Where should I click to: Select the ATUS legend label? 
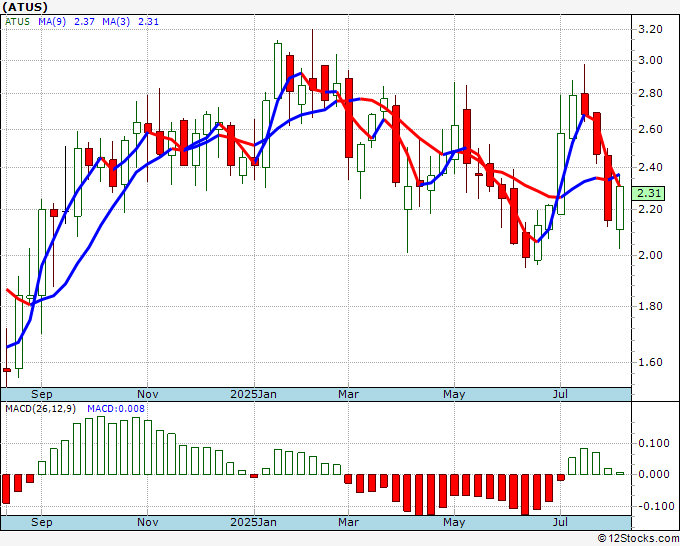click(x=17, y=22)
